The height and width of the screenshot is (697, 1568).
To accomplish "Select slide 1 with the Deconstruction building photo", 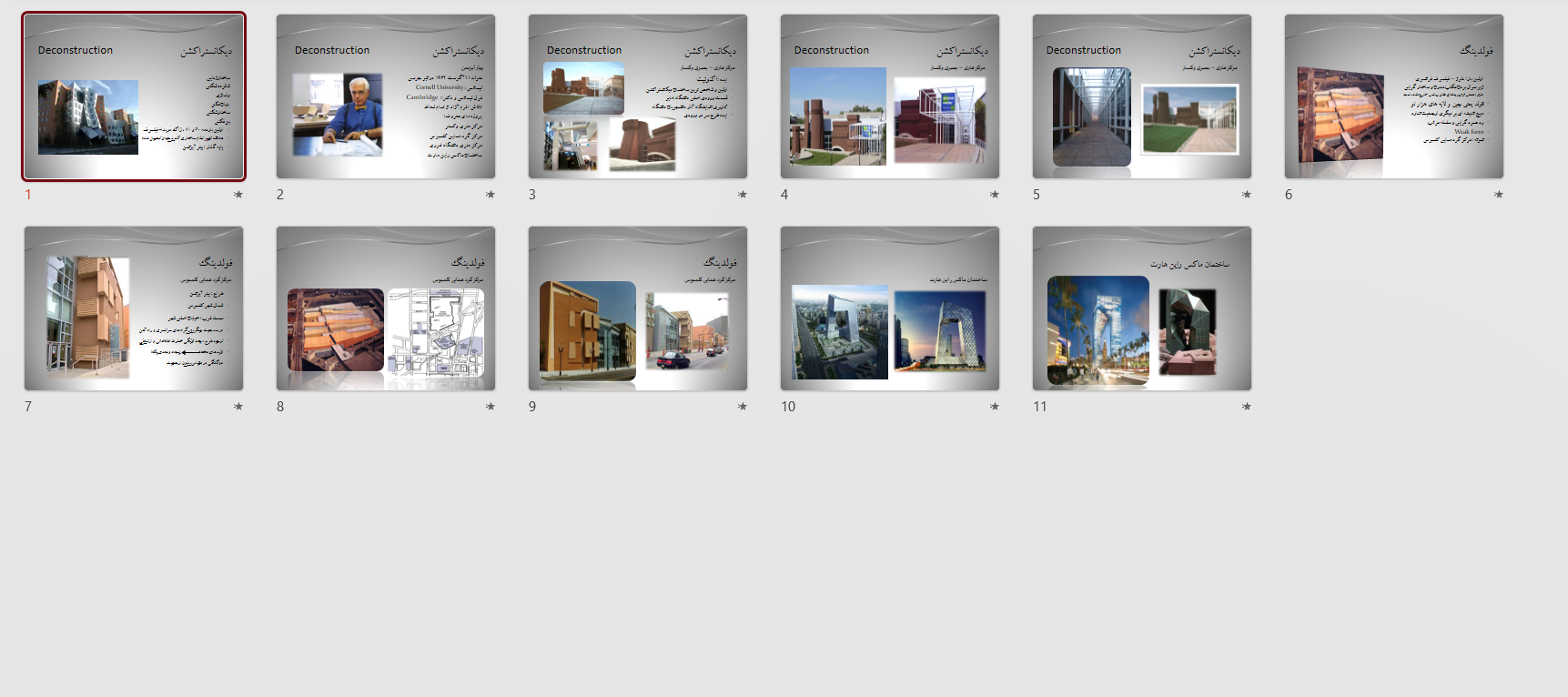I will point(134,96).
